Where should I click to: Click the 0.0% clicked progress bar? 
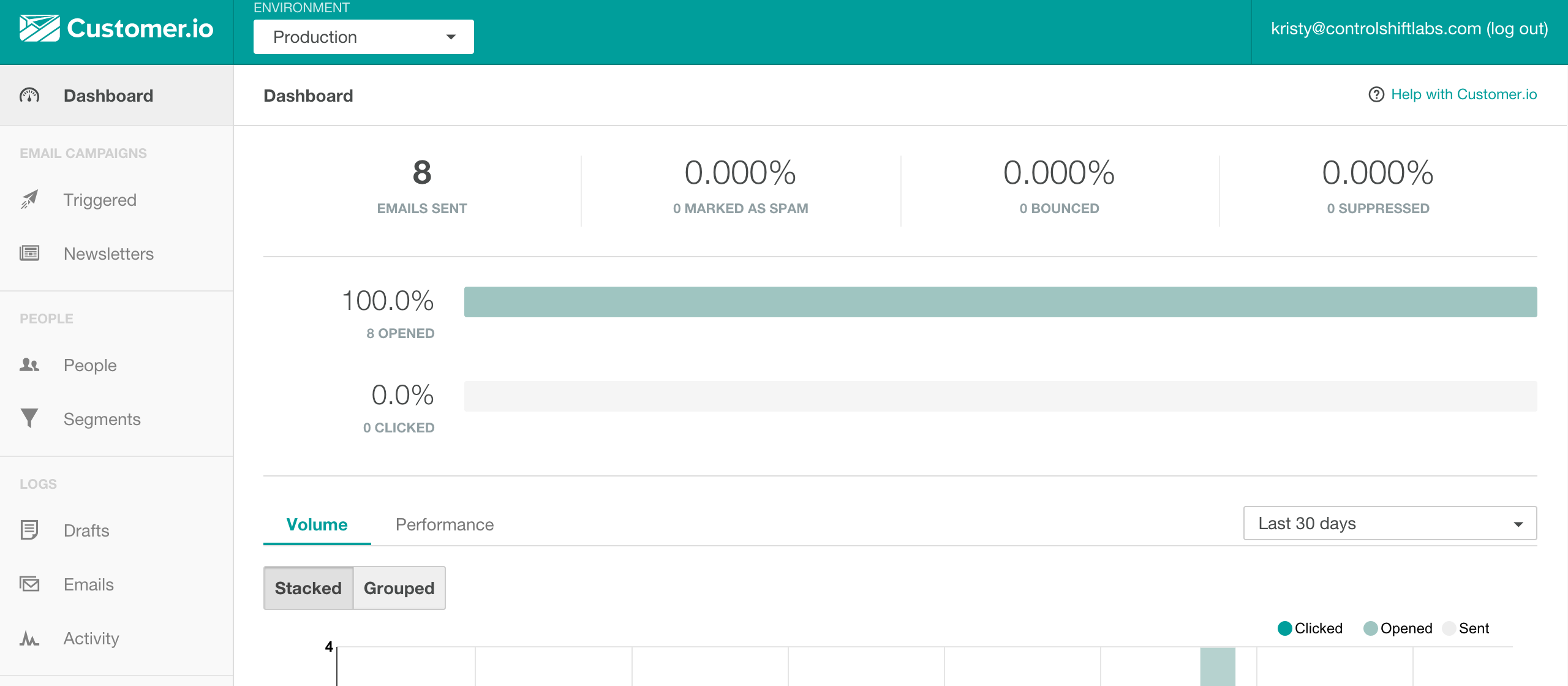coord(1001,396)
